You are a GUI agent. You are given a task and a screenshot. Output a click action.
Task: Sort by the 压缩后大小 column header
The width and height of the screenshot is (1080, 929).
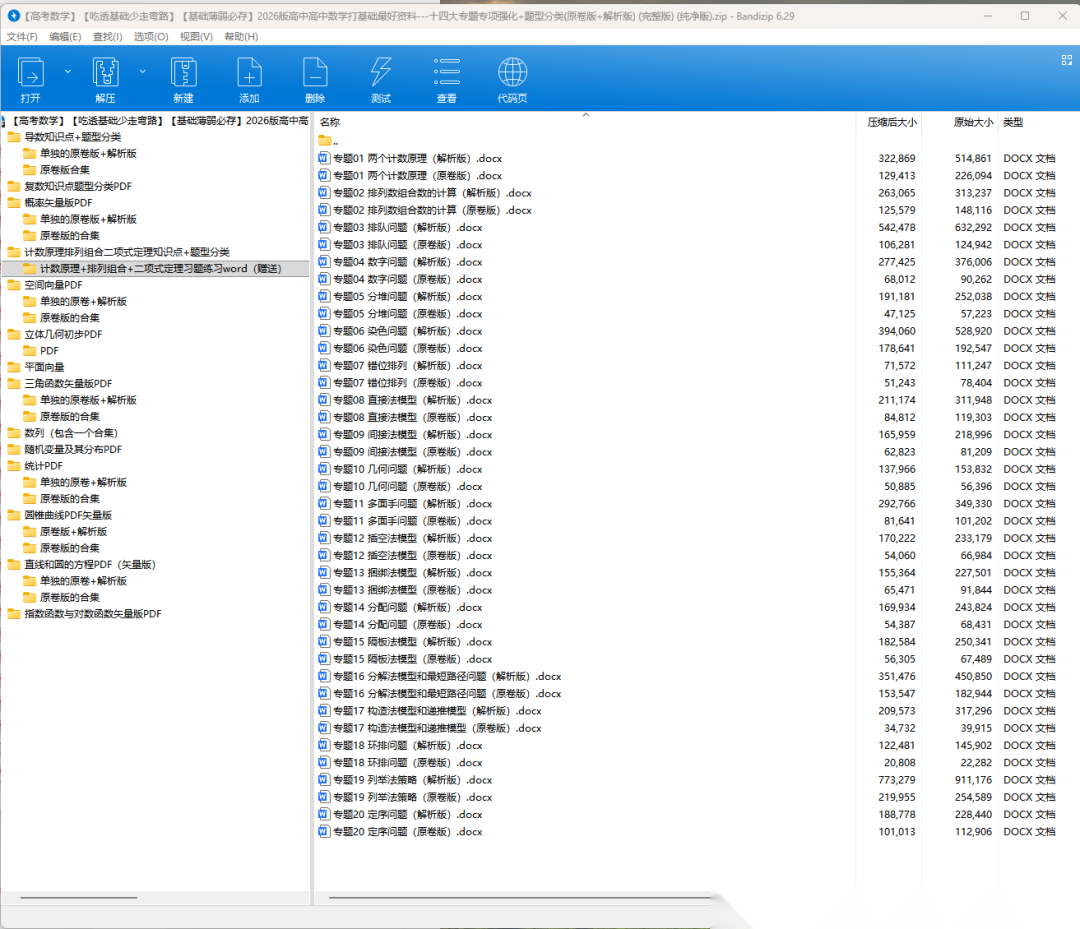tap(892, 122)
